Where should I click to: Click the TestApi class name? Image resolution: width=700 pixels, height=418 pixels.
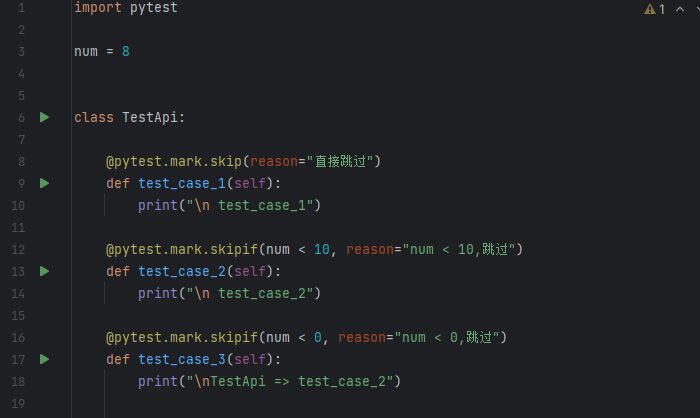(x=150, y=117)
